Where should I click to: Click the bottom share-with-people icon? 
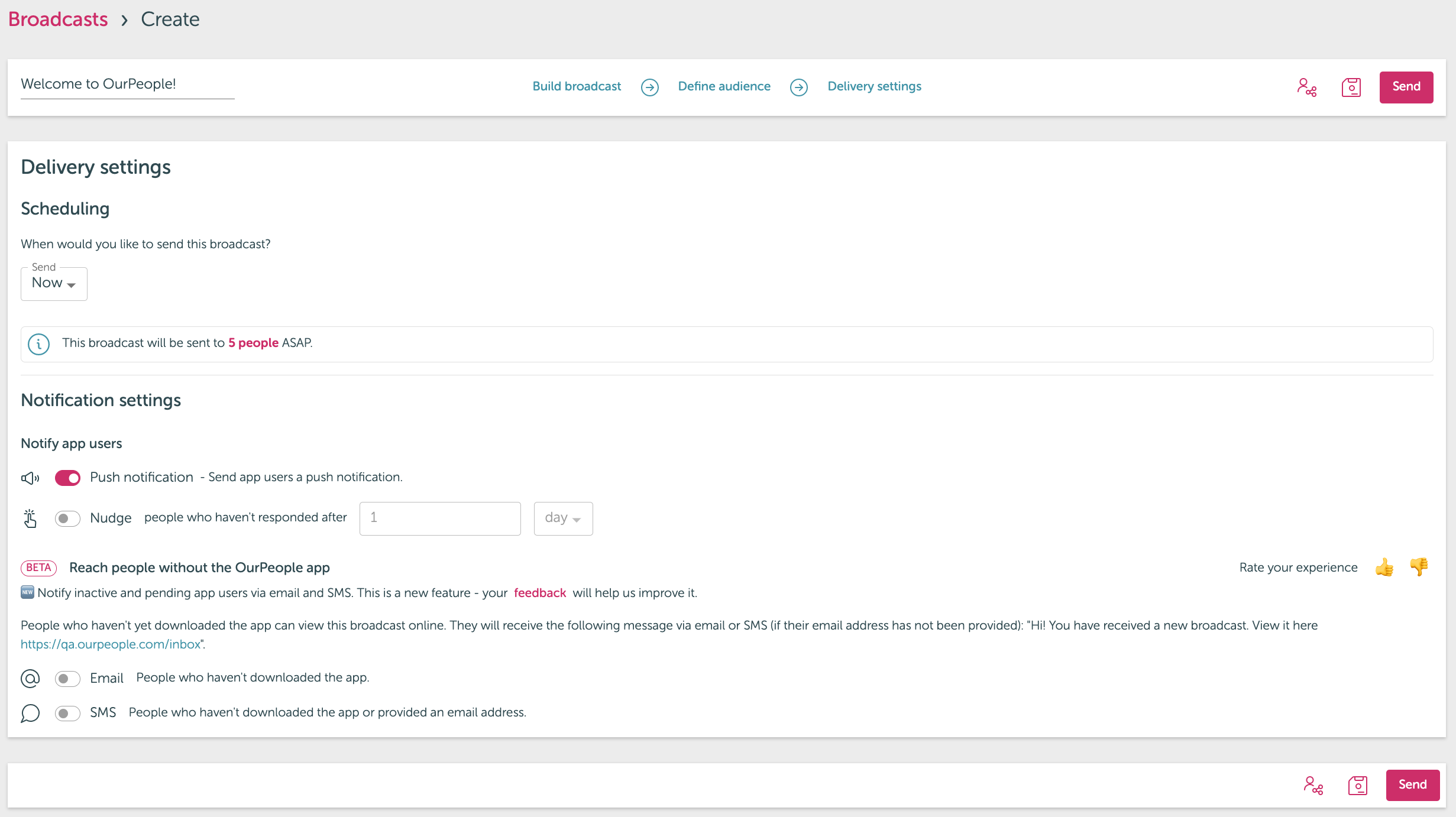pos(1313,786)
